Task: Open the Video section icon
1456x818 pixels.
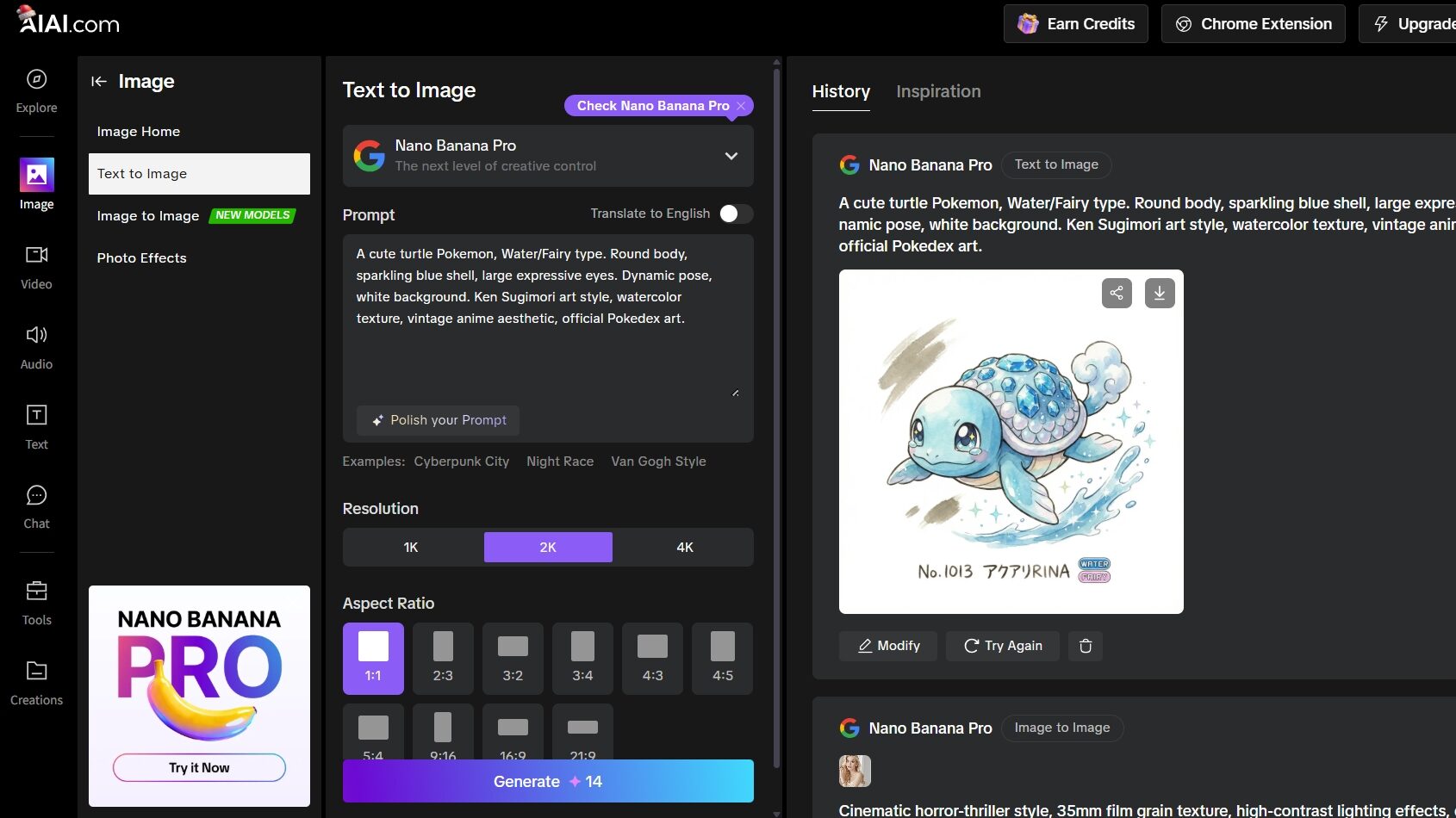Action: [36, 255]
